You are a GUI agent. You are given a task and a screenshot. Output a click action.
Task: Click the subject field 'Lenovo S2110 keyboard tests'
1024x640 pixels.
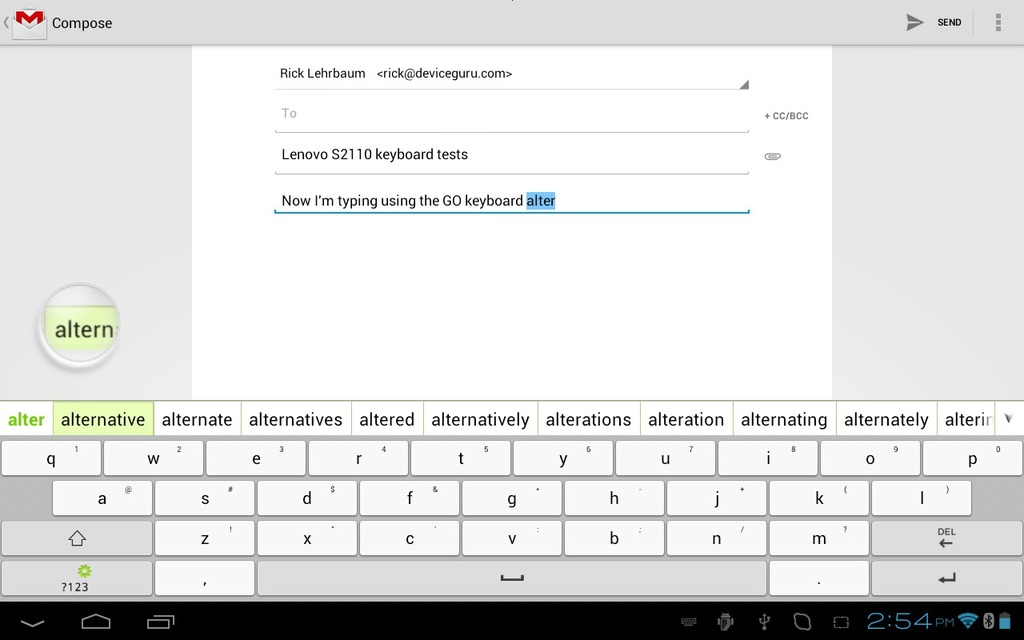coord(511,155)
